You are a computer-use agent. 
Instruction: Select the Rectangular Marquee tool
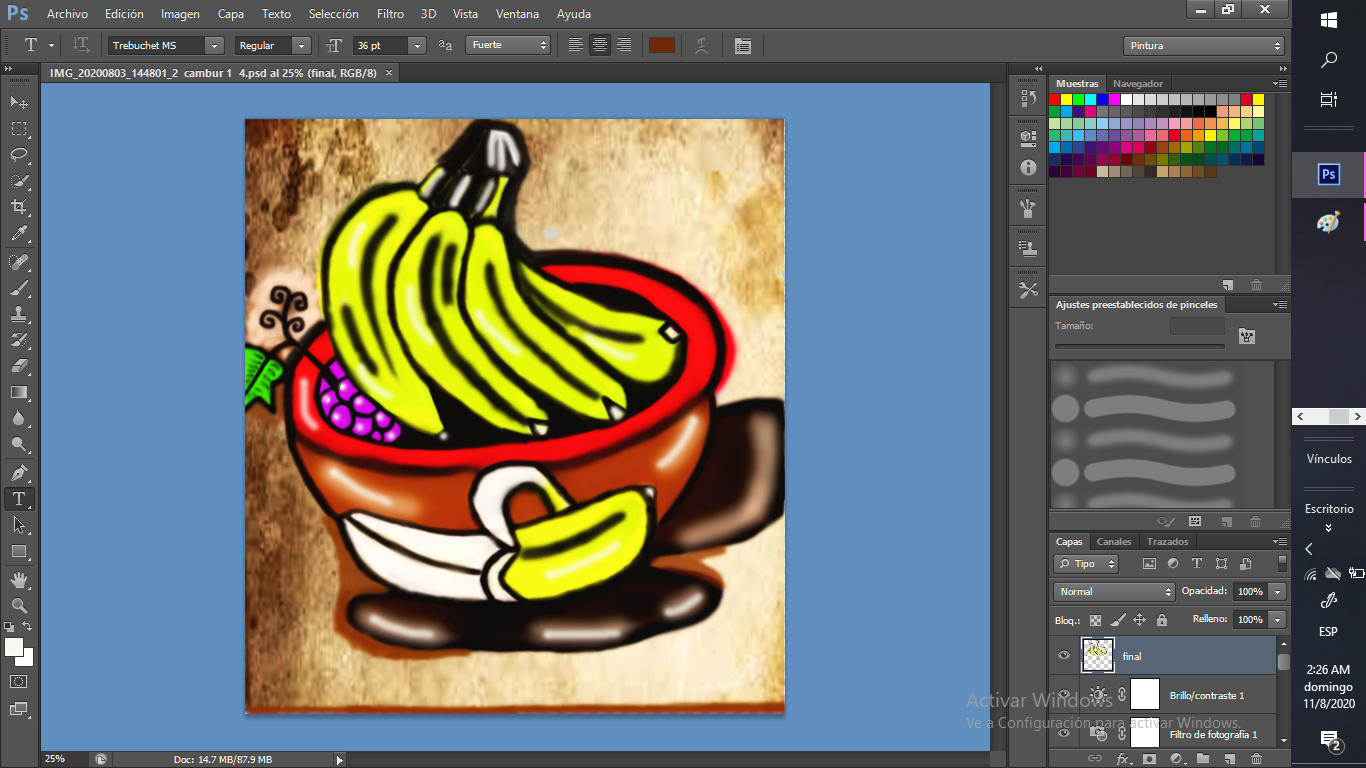pyautogui.click(x=19, y=129)
